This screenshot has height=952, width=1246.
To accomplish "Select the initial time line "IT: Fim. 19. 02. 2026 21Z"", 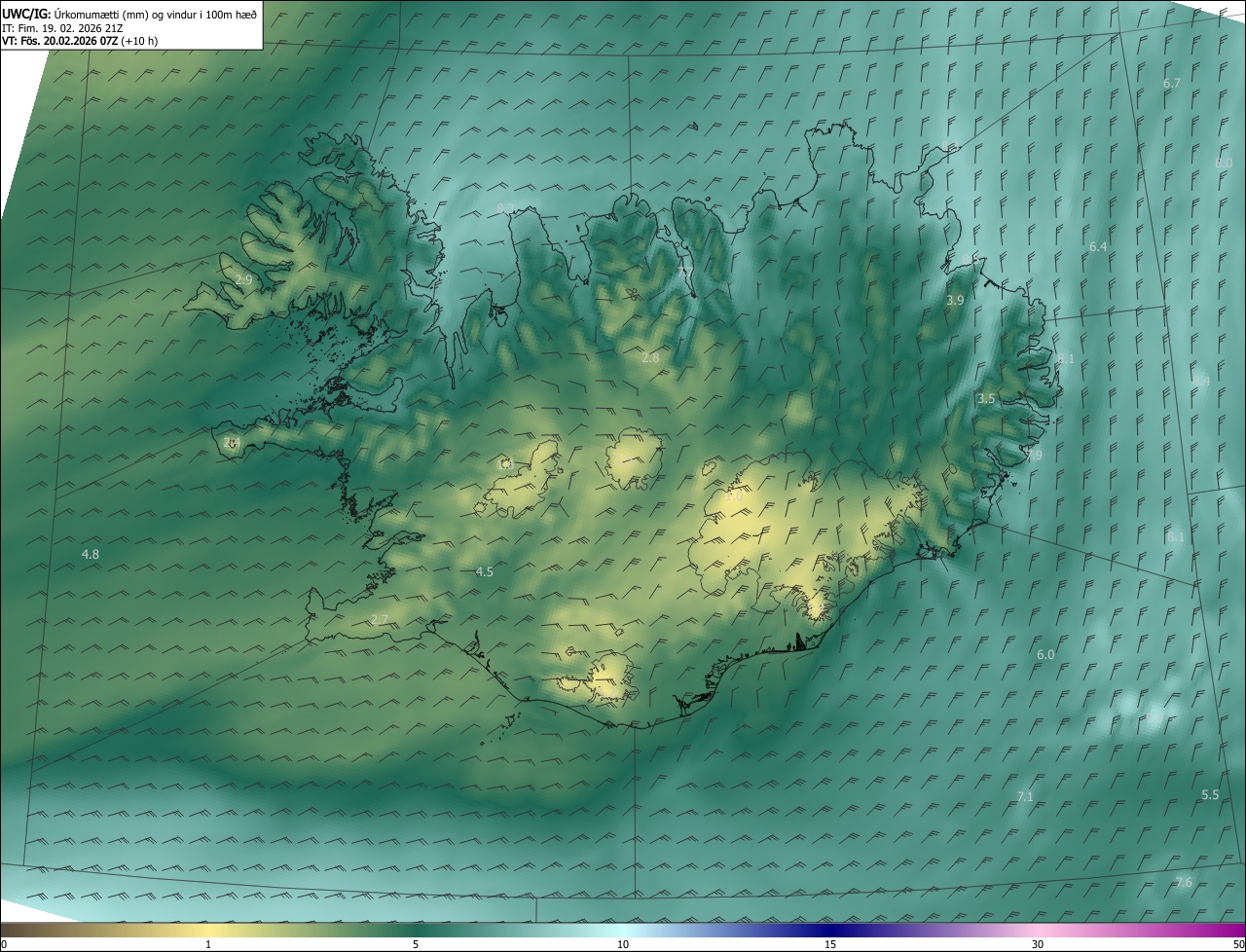I will tap(62, 28).
